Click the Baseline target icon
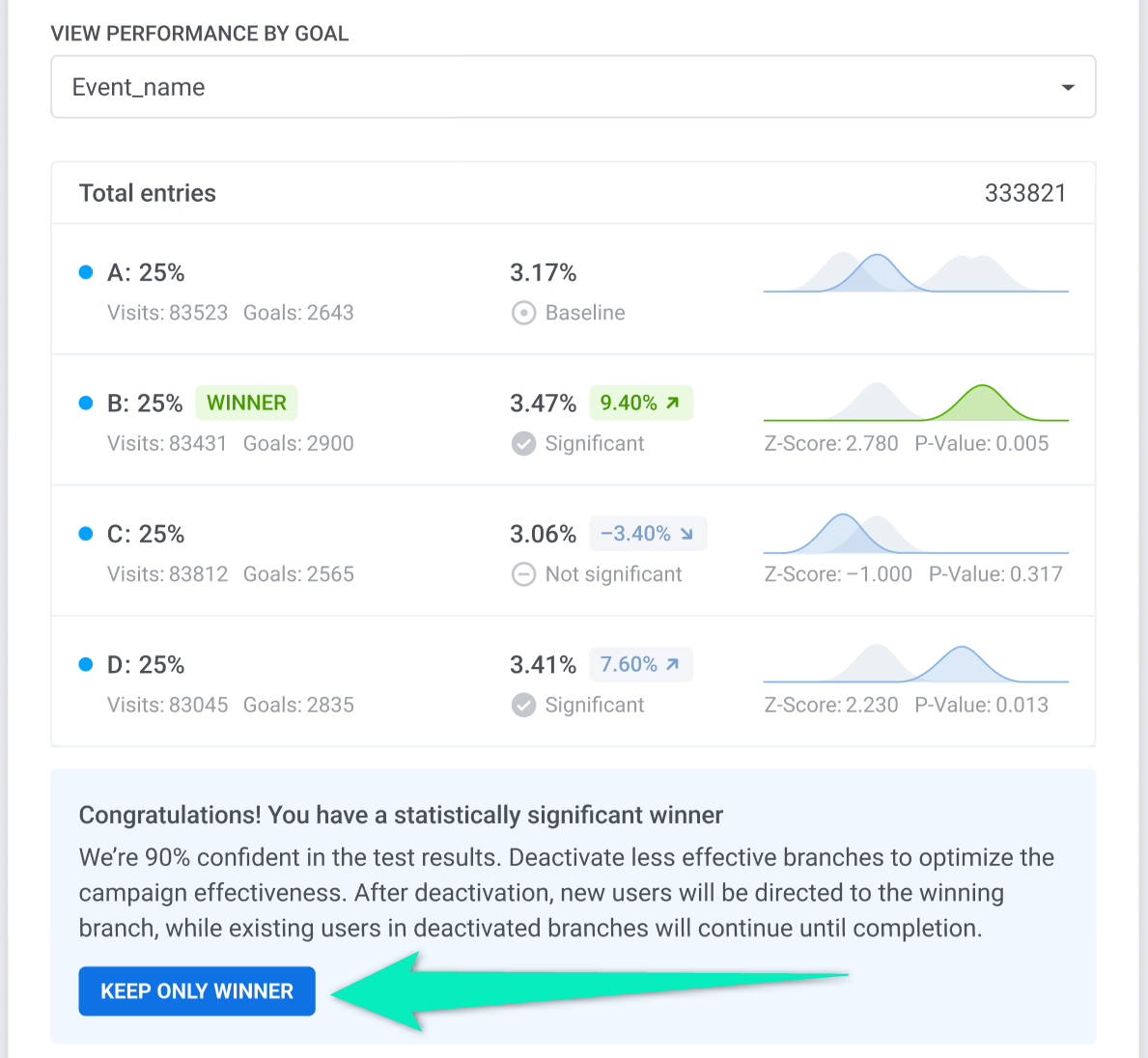This screenshot has width=1148, height=1058. 523,313
